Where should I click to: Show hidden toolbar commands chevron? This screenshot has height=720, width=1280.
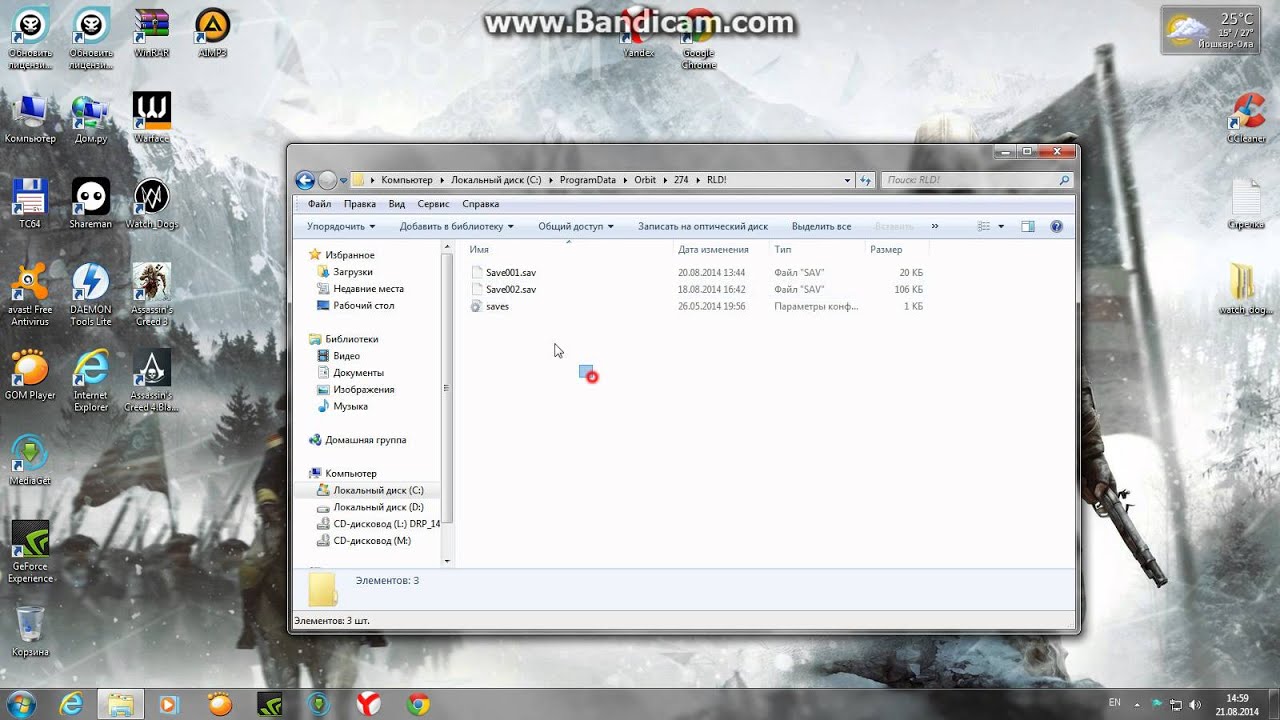[x=935, y=227]
